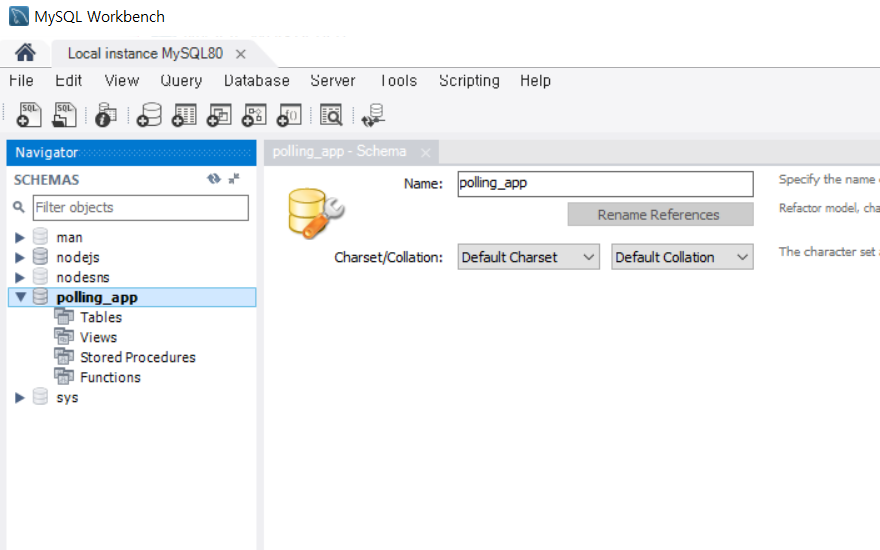Select the Functions node label
This screenshot has height=550, width=880.
click(x=111, y=377)
